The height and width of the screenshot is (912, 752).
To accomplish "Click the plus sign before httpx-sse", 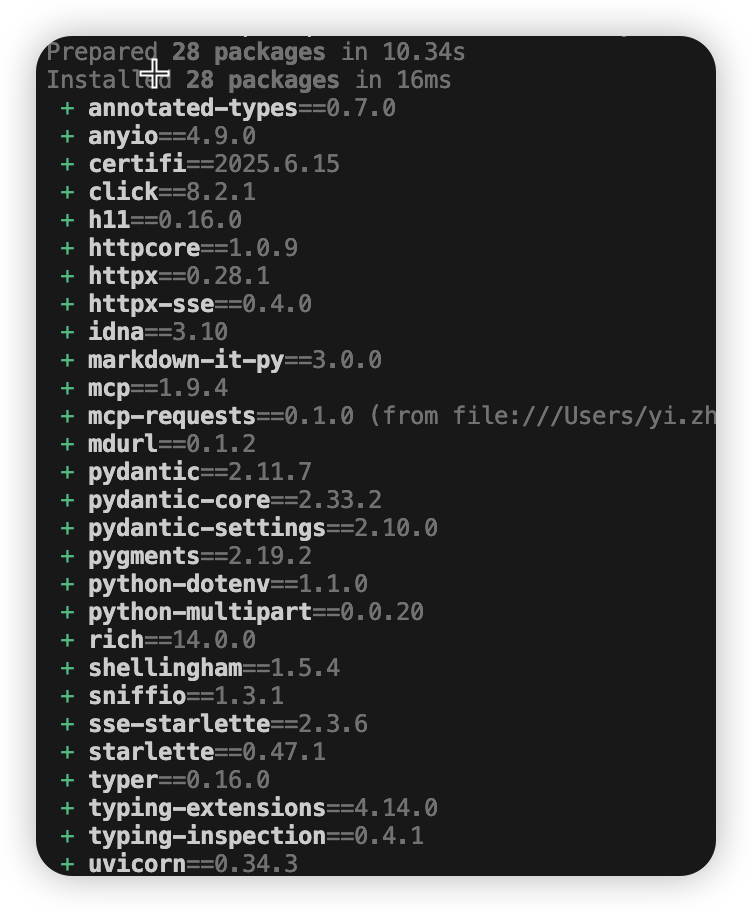I will pyautogui.click(x=67, y=304).
